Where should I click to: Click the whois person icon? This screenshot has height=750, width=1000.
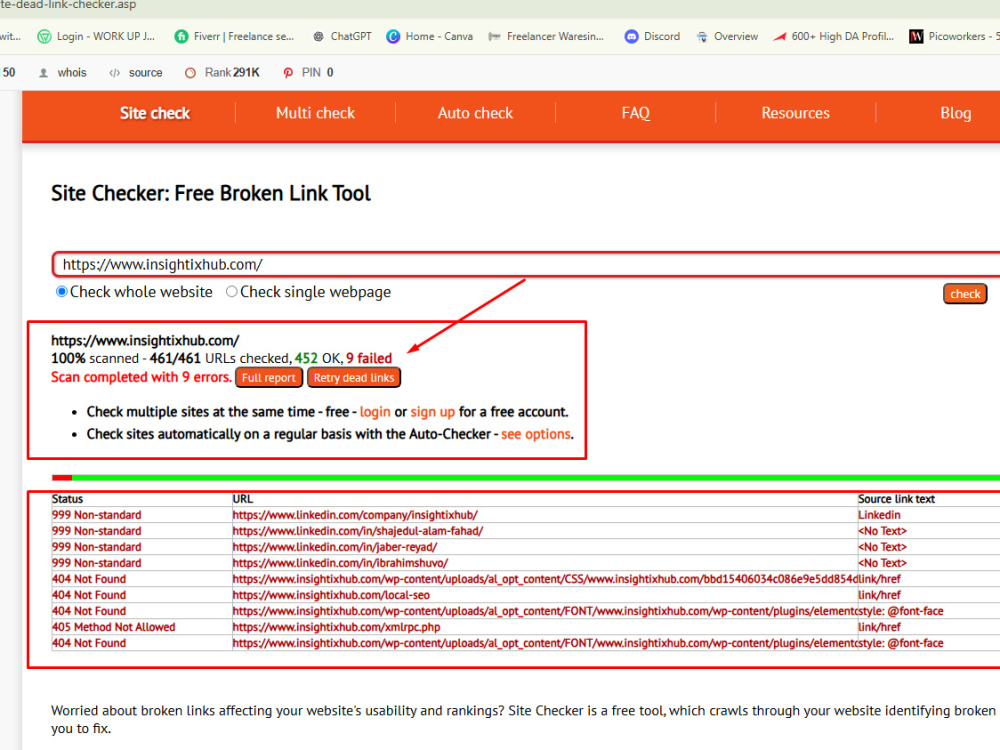point(43,73)
